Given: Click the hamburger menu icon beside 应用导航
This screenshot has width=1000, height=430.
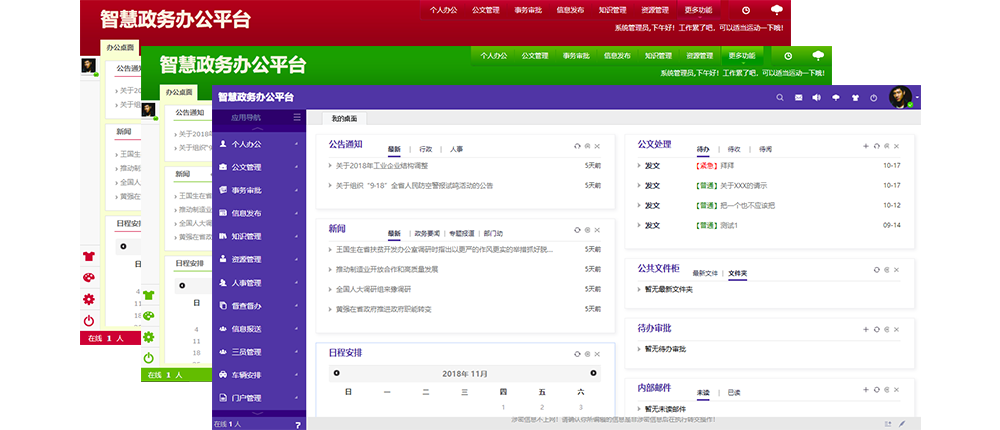Looking at the screenshot, I should (296, 117).
